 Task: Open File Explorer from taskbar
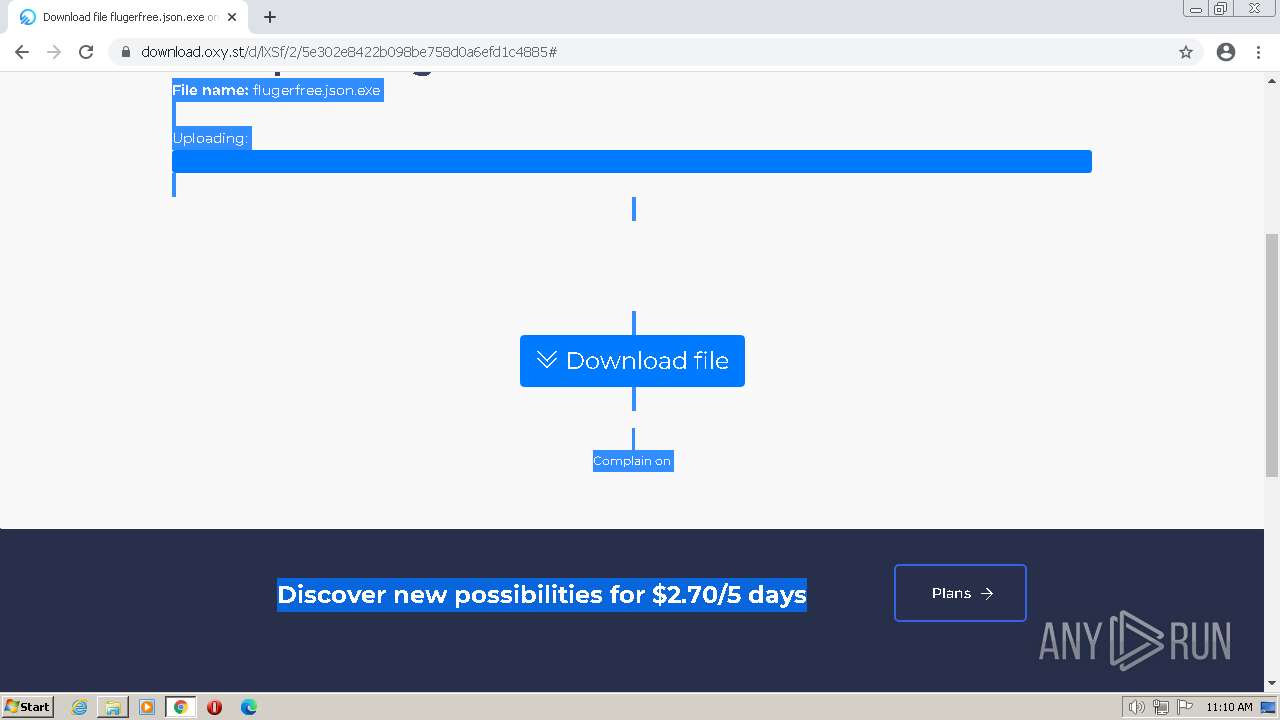(113, 707)
